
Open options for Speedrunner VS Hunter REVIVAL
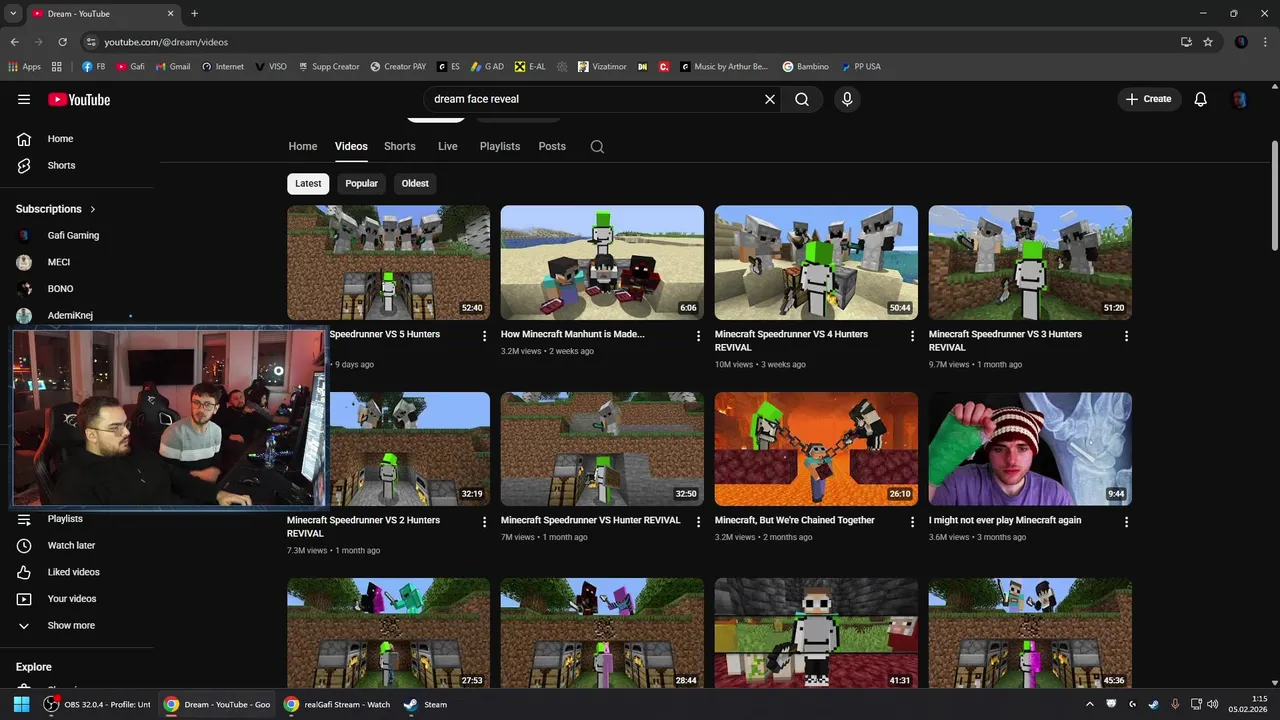coord(699,522)
